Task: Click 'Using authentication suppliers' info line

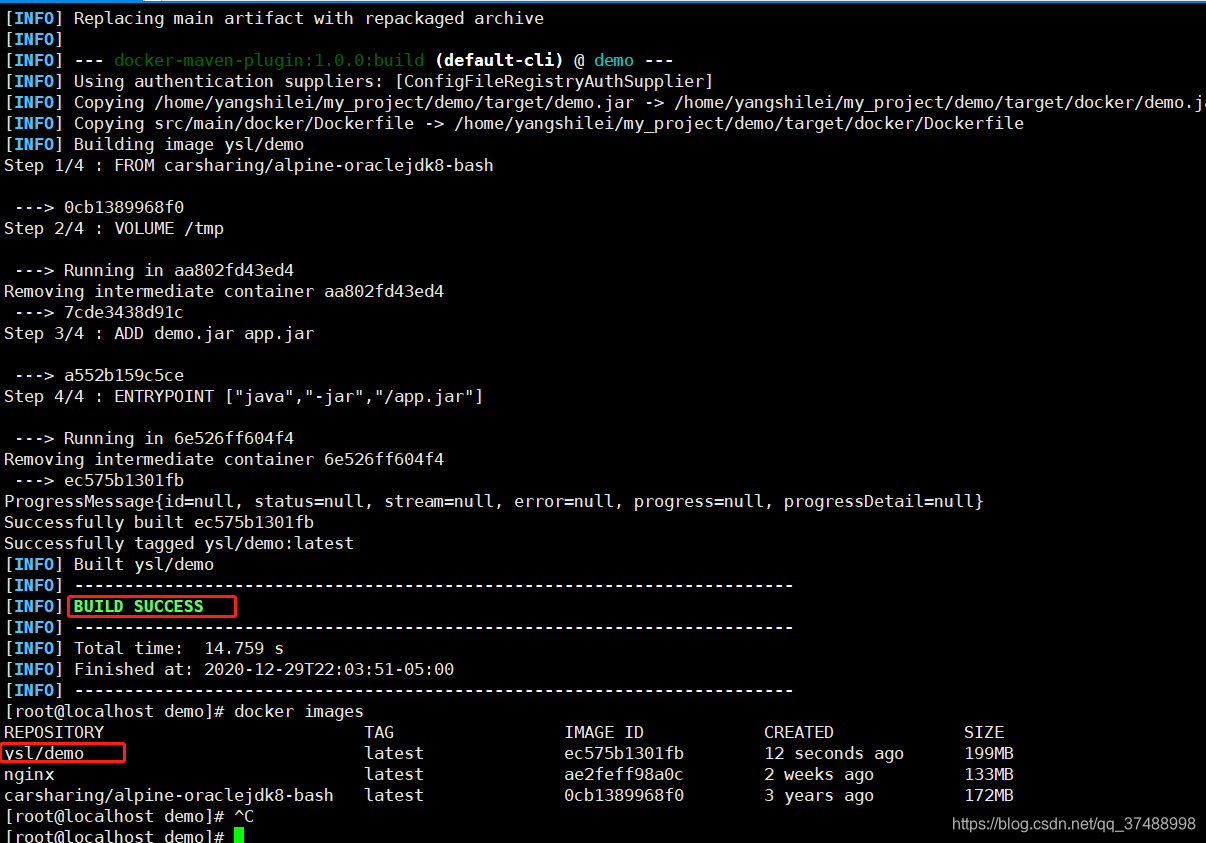Action: click(359, 81)
